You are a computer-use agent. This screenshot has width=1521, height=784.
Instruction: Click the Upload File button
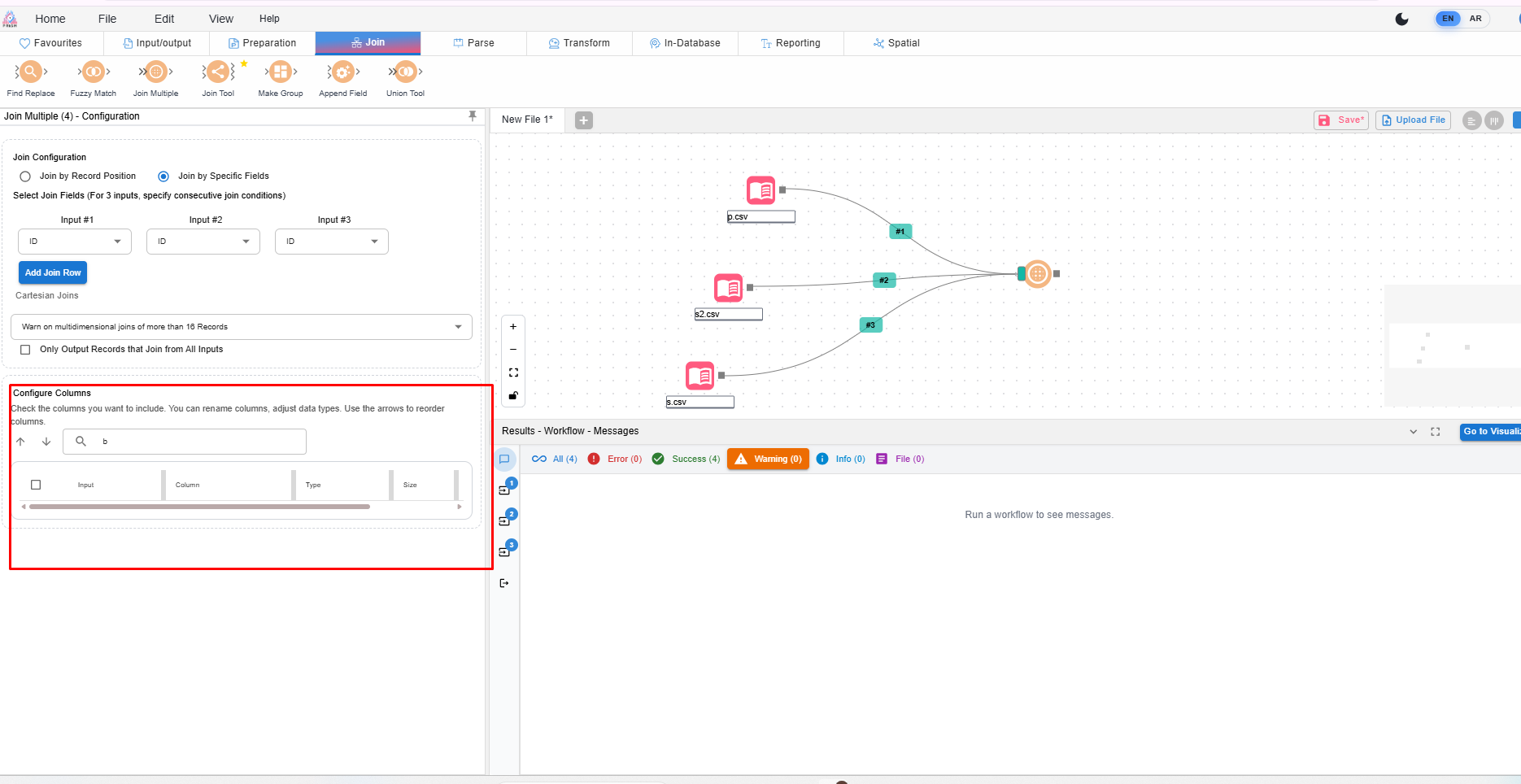(1413, 120)
